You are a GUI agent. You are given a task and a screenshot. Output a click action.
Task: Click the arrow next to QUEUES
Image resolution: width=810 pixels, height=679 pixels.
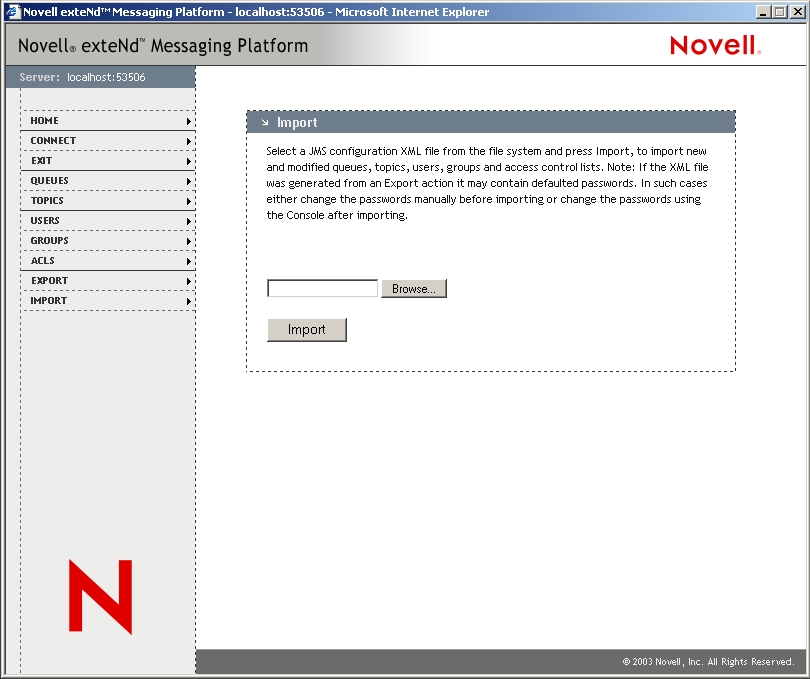click(189, 181)
